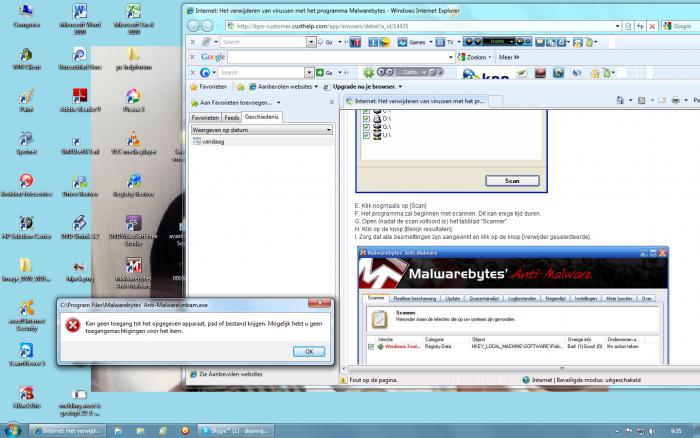Viewport: 700px width, 438px height.
Task: Select the Internet Explorer taskbar button
Action: point(67,431)
